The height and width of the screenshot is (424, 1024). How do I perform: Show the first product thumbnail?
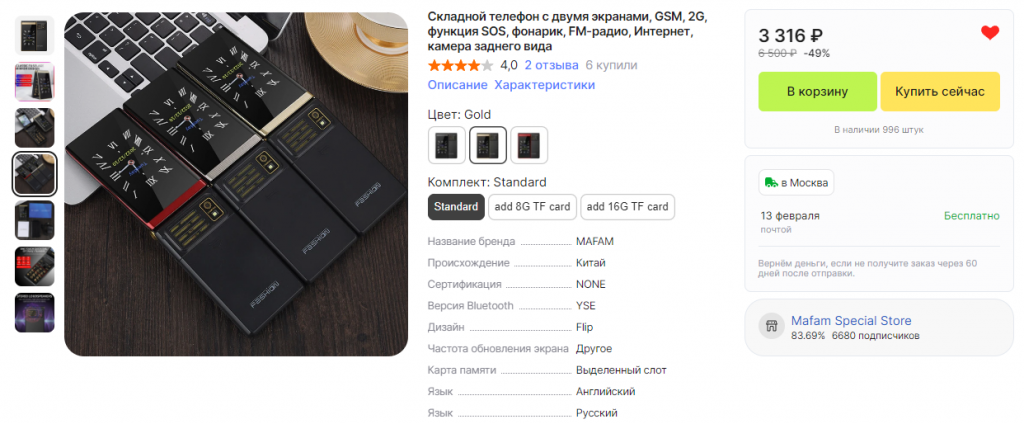tap(35, 35)
